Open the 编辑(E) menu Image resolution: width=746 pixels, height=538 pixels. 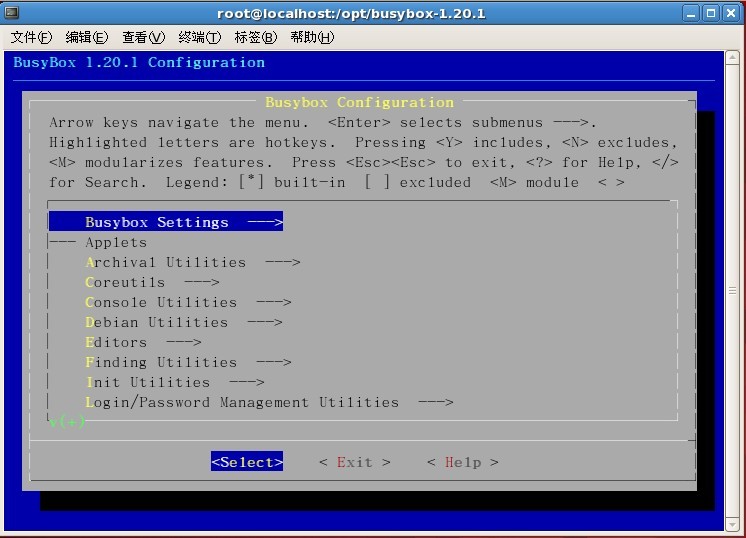(87, 37)
